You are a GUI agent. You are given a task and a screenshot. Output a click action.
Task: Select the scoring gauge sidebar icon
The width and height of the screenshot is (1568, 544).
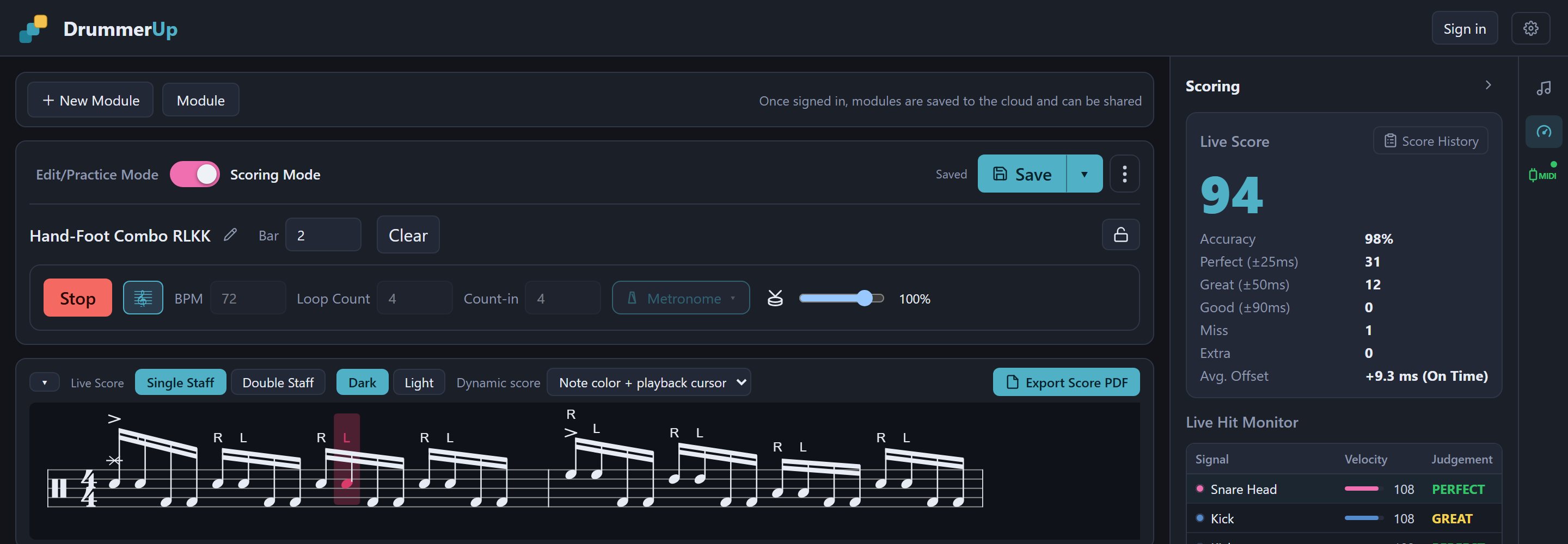point(1543,132)
